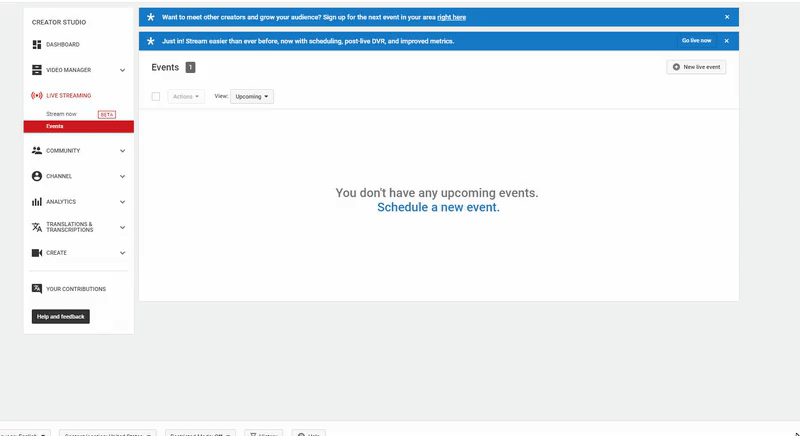Tick the select-all events checkbox
Viewport: 800px width, 436px height.
(x=156, y=96)
